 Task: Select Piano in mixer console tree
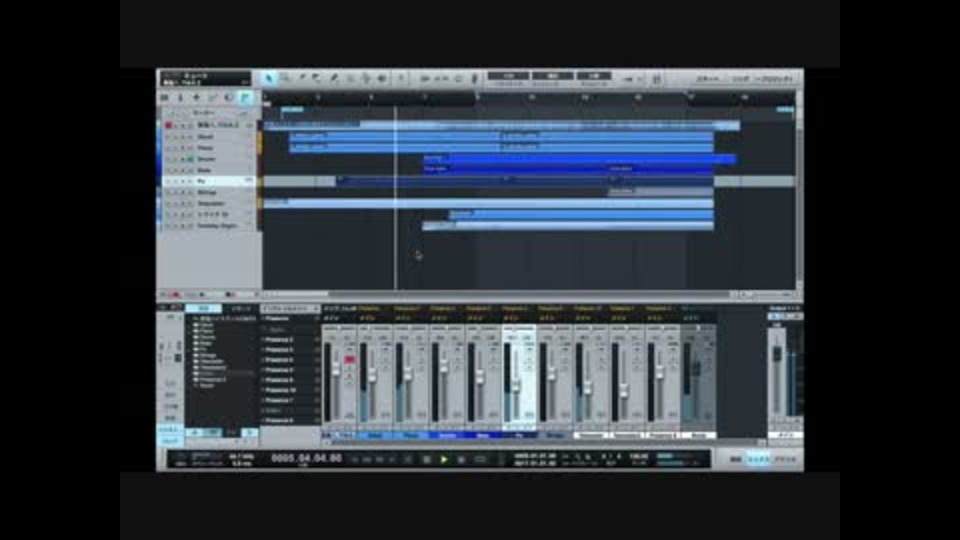[x=207, y=331]
